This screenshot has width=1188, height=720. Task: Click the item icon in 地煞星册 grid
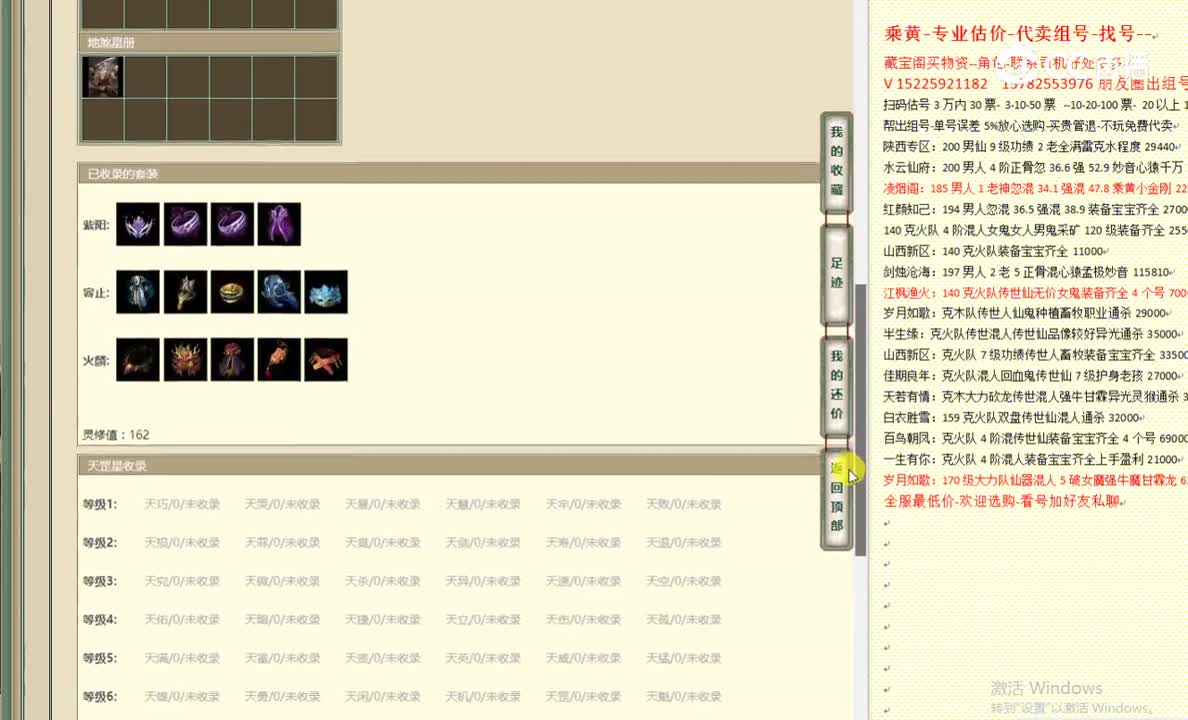pos(102,77)
